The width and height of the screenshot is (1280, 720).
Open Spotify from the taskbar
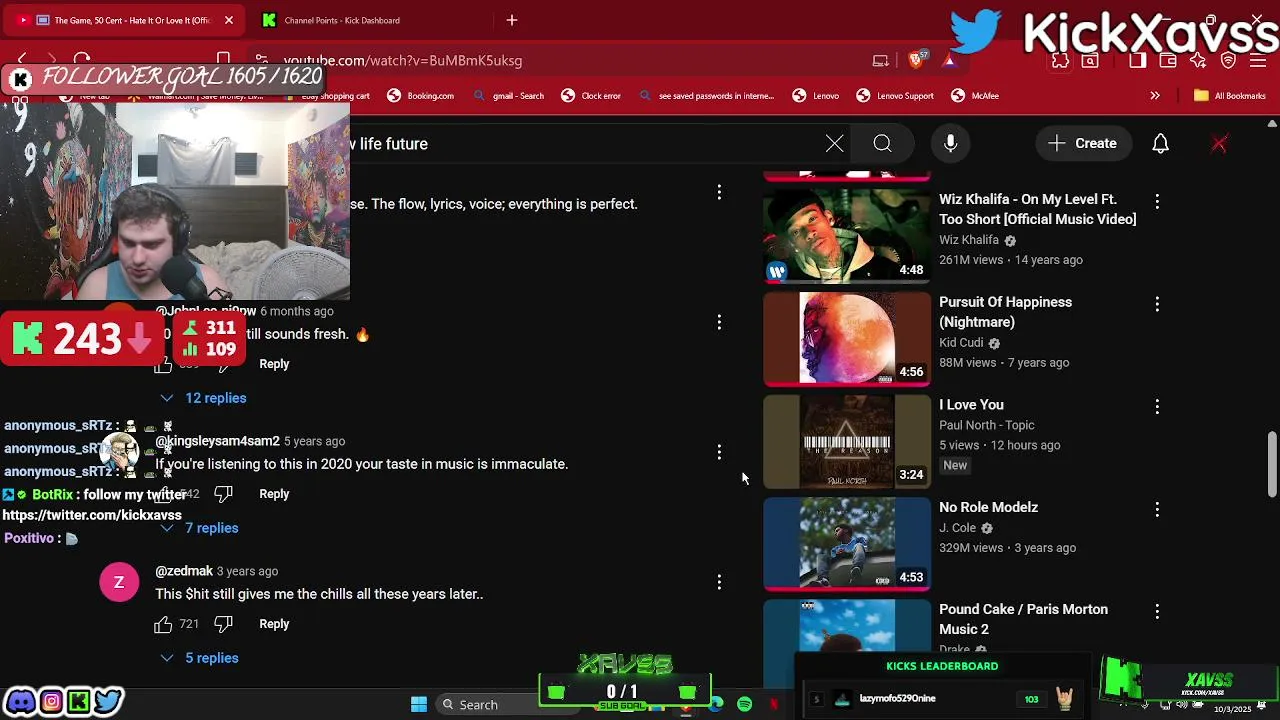click(x=744, y=704)
